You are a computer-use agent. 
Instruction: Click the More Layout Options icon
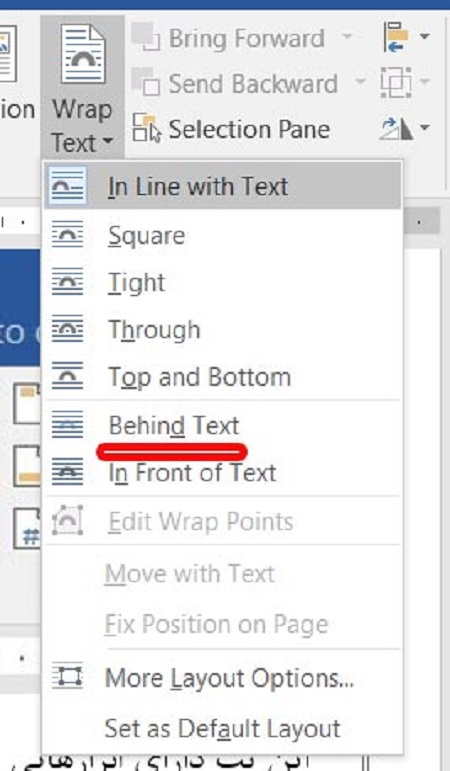click(x=67, y=678)
